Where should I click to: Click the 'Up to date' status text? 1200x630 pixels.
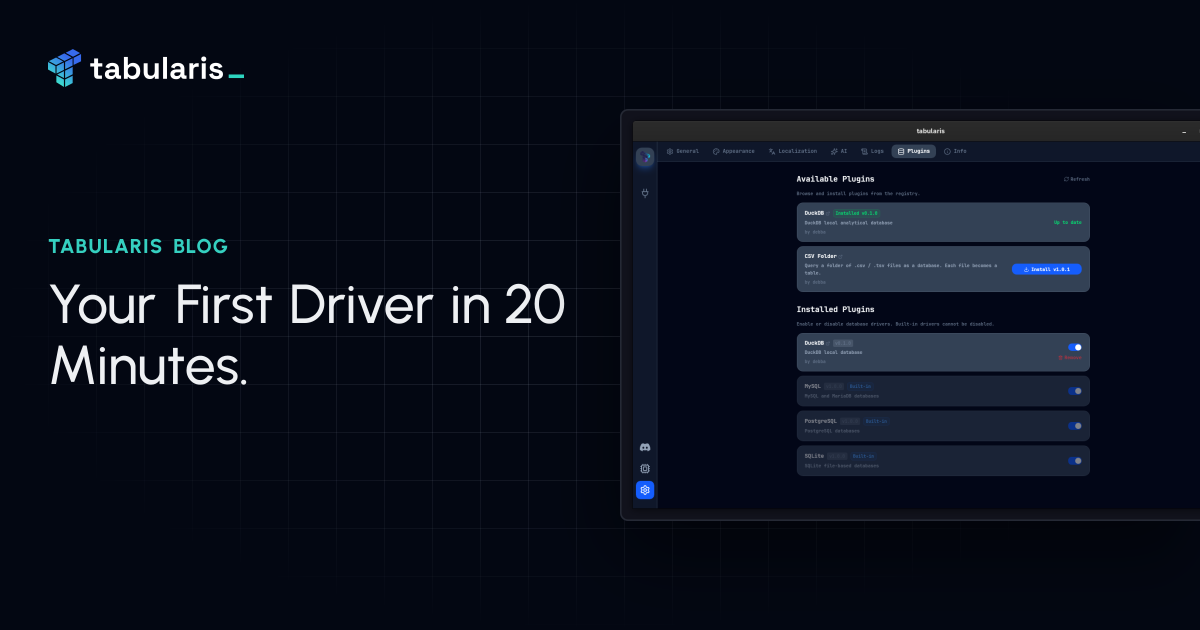click(1068, 222)
